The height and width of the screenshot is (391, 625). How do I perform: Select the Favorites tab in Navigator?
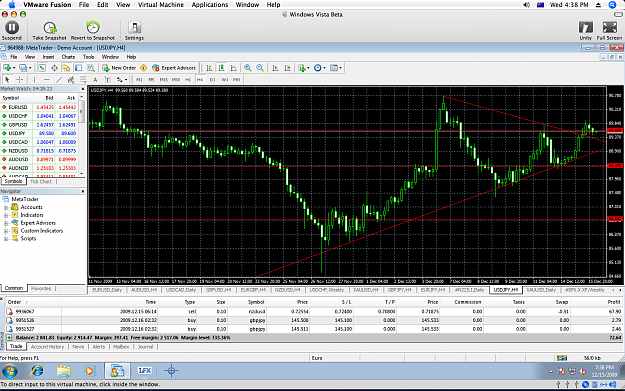pyautogui.click(x=41, y=289)
